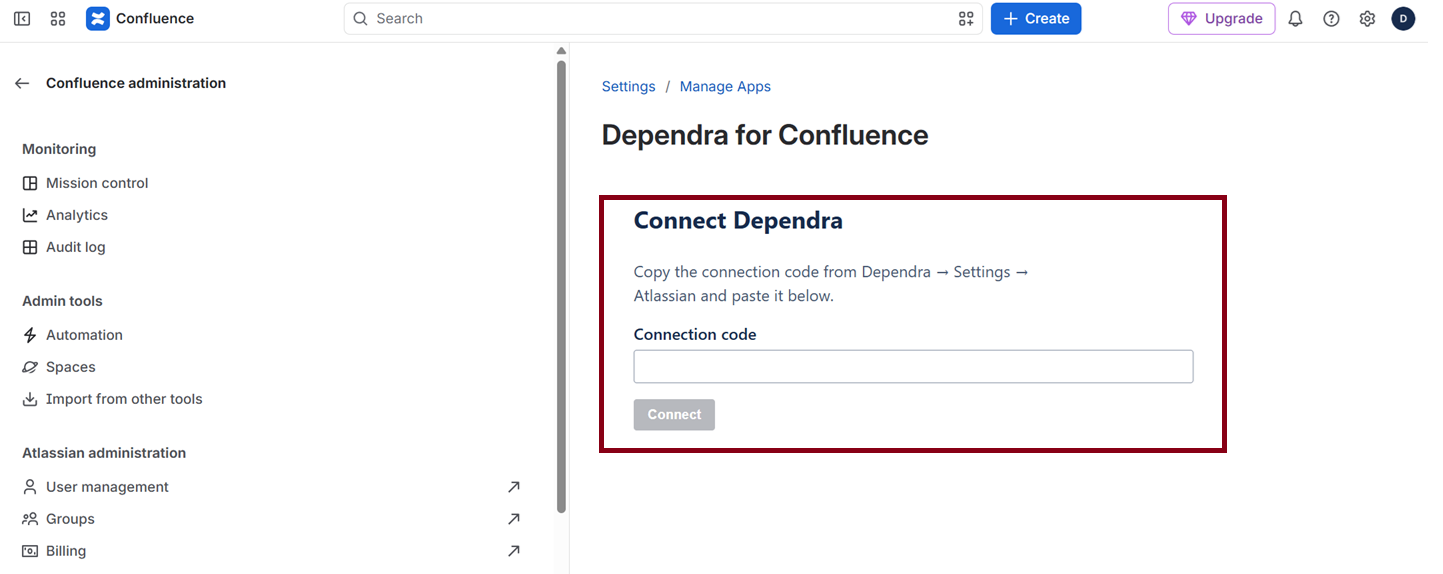
Task: Open the AI search icon in search bar
Action: tap(966, 19)
